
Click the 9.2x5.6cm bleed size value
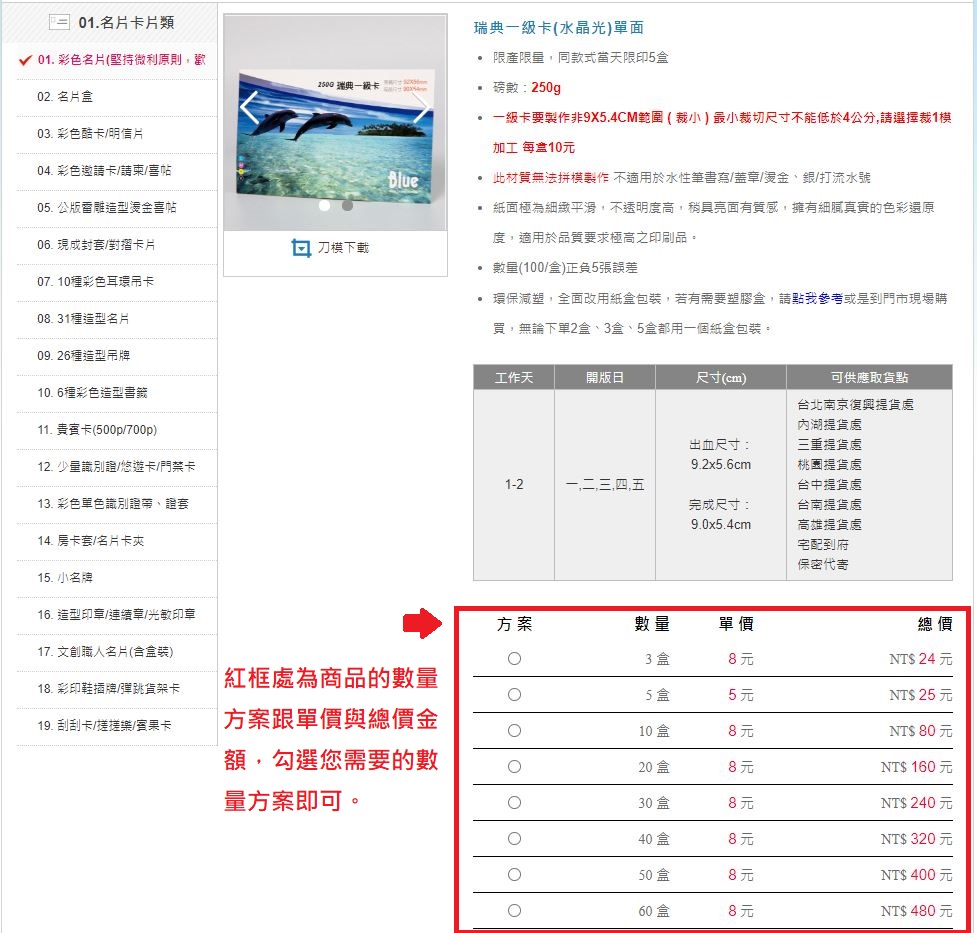[x=720, y=464]
